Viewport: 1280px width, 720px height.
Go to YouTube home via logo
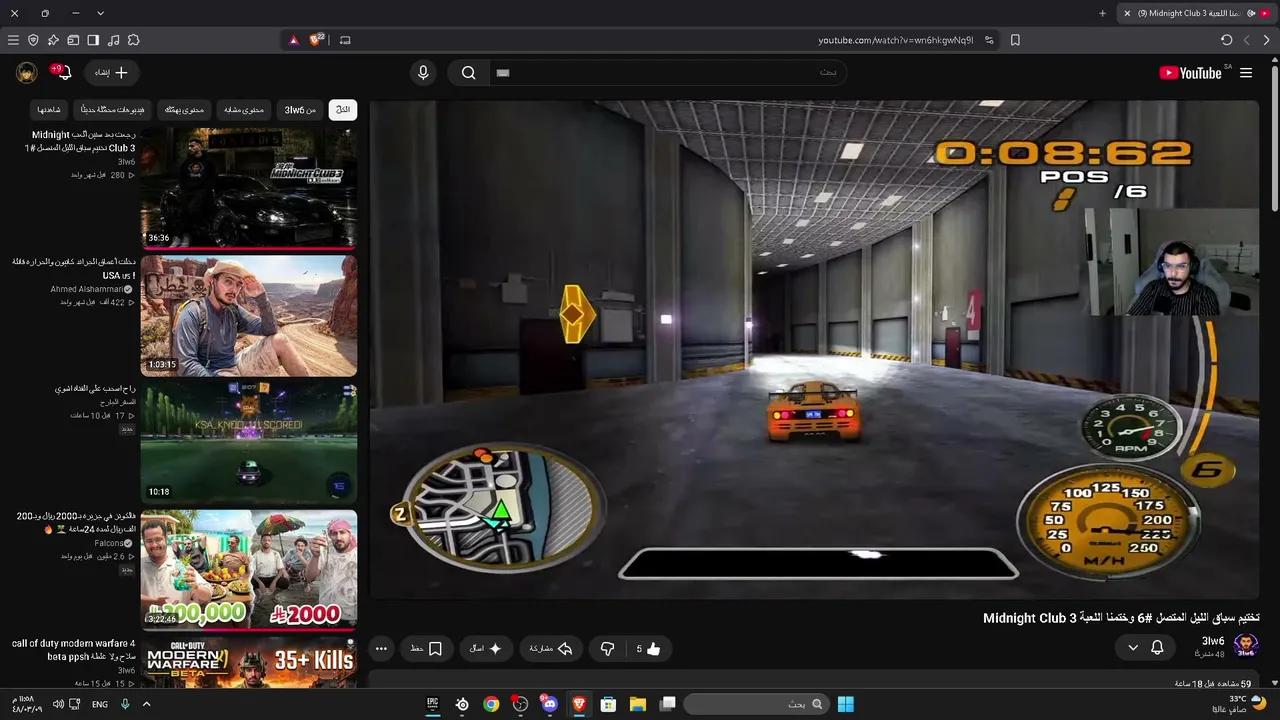coord(1190,72)
